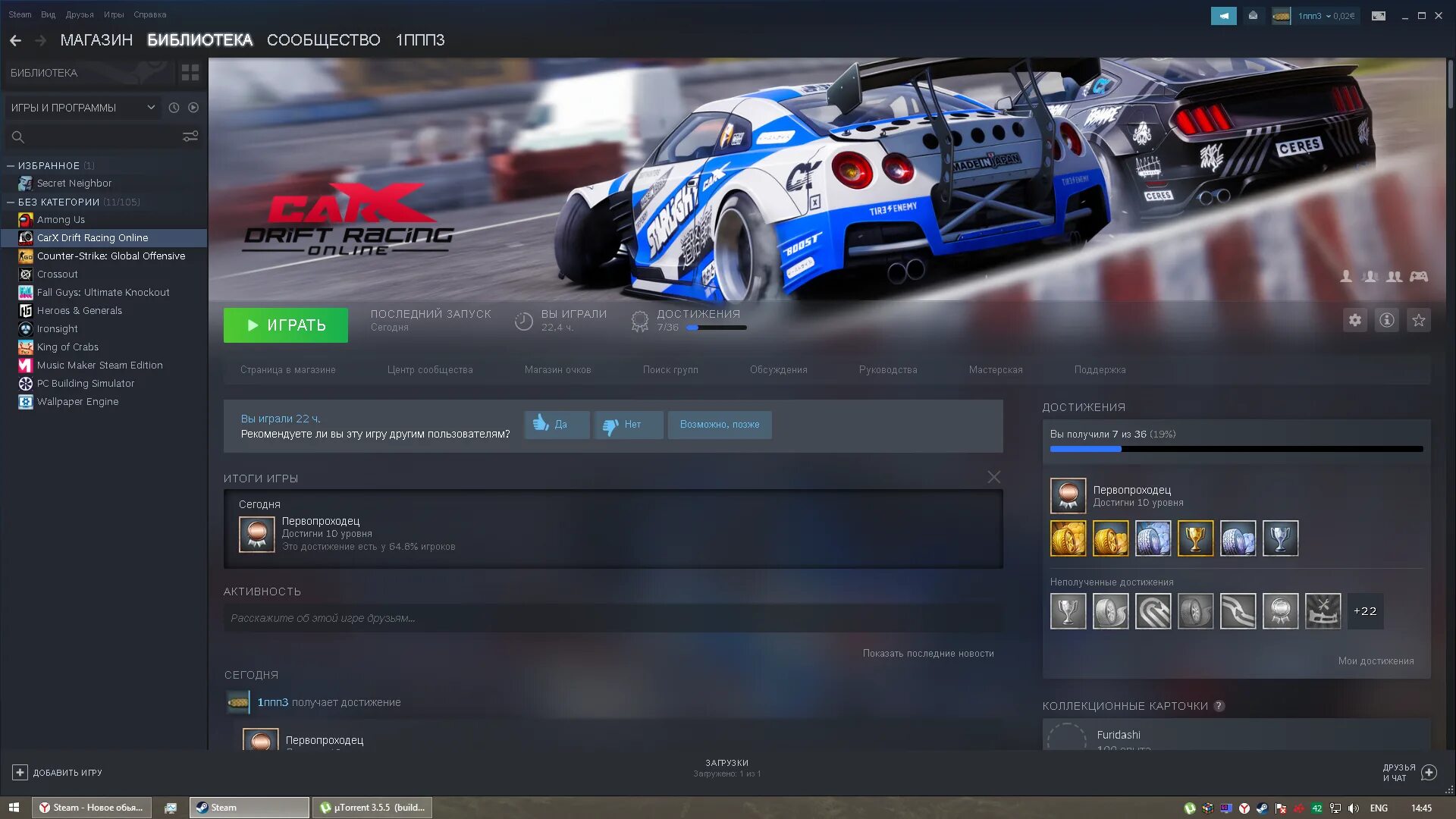Switch the library to grid view
Image resolution: width=1456 pixels, height=819 pixels.
pos(190,73)
